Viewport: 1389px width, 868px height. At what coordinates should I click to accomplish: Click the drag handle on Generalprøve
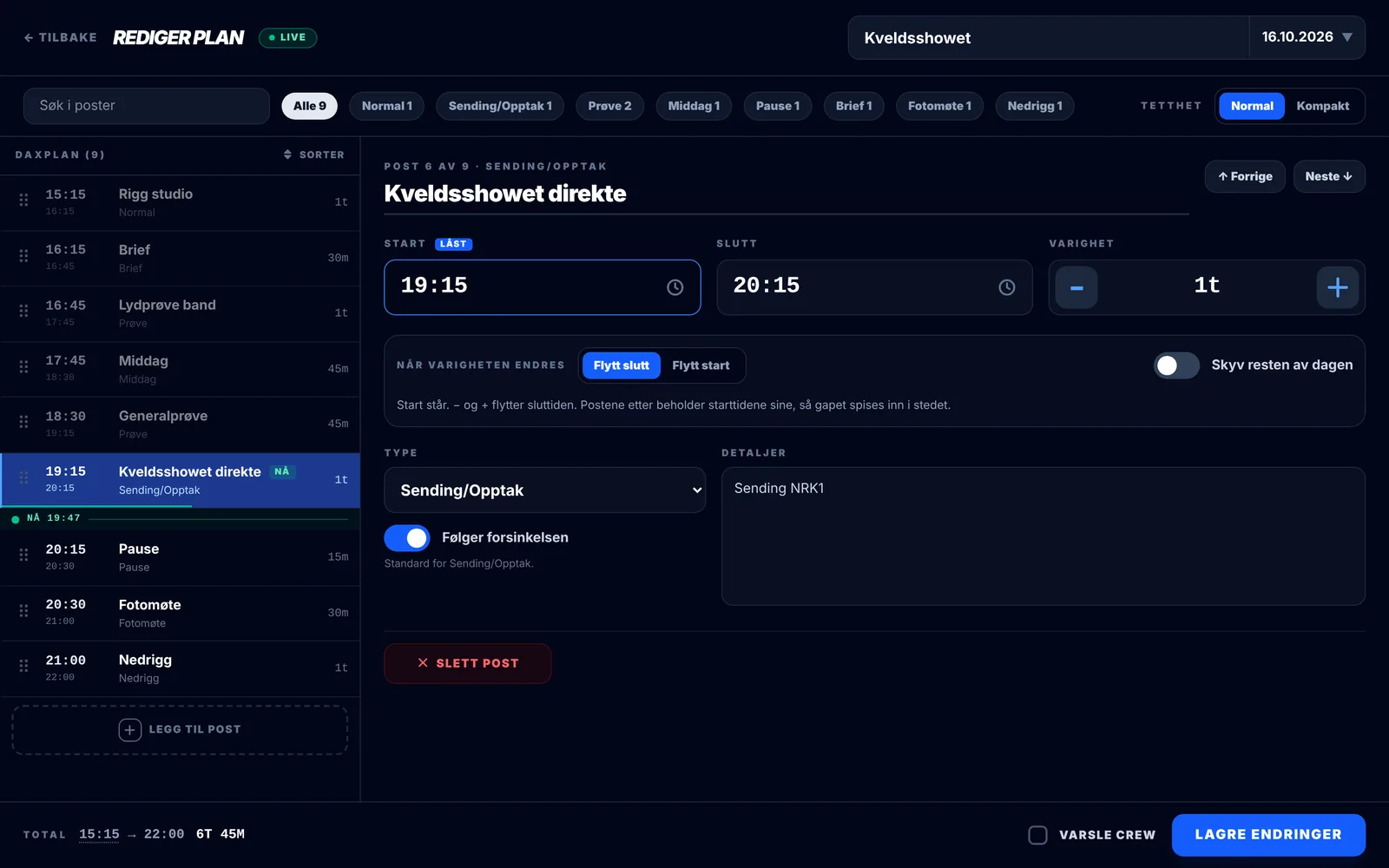click(x=23, y=423)
